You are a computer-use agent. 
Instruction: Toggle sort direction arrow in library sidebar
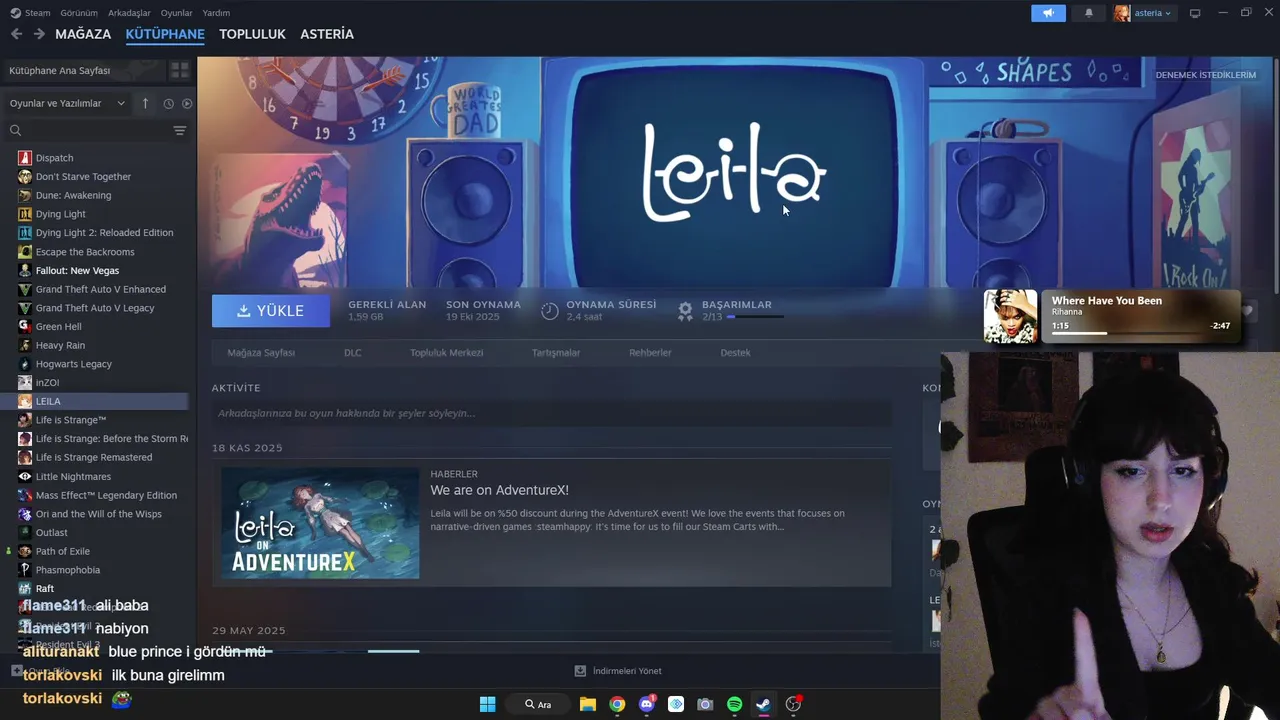click(145, 103)
